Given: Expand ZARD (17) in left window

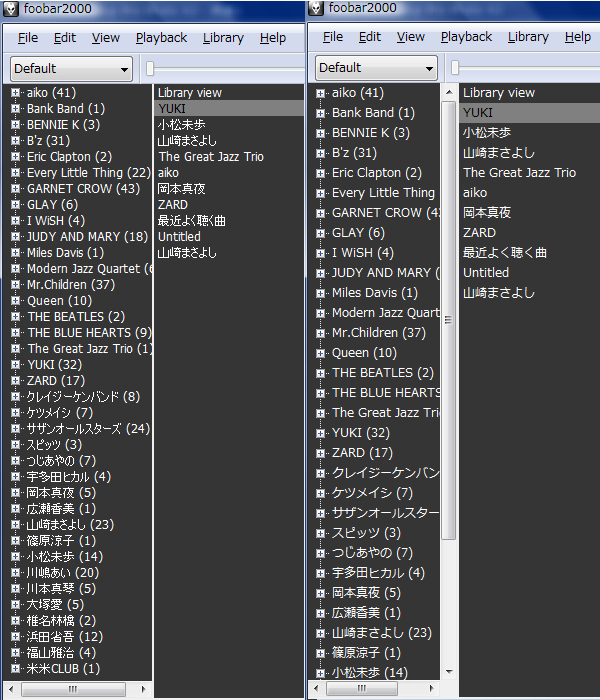Looking at the screenshot, I should click(x=16, y=381).
